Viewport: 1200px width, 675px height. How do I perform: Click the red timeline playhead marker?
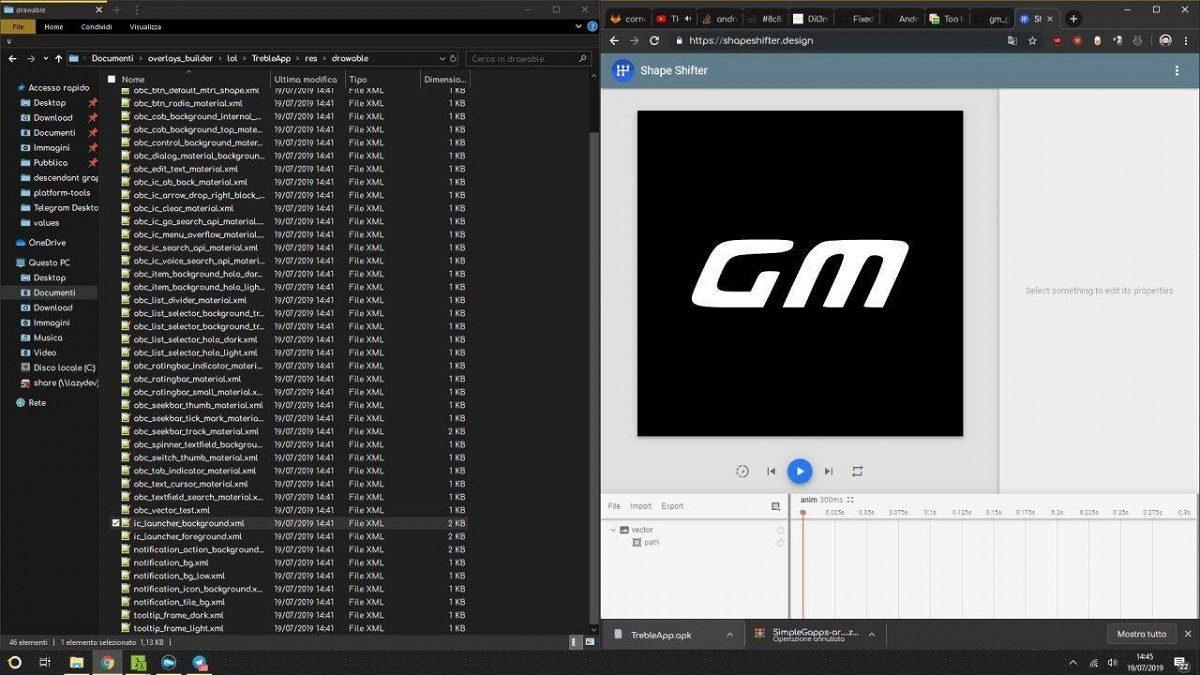[x=802, y=513]
